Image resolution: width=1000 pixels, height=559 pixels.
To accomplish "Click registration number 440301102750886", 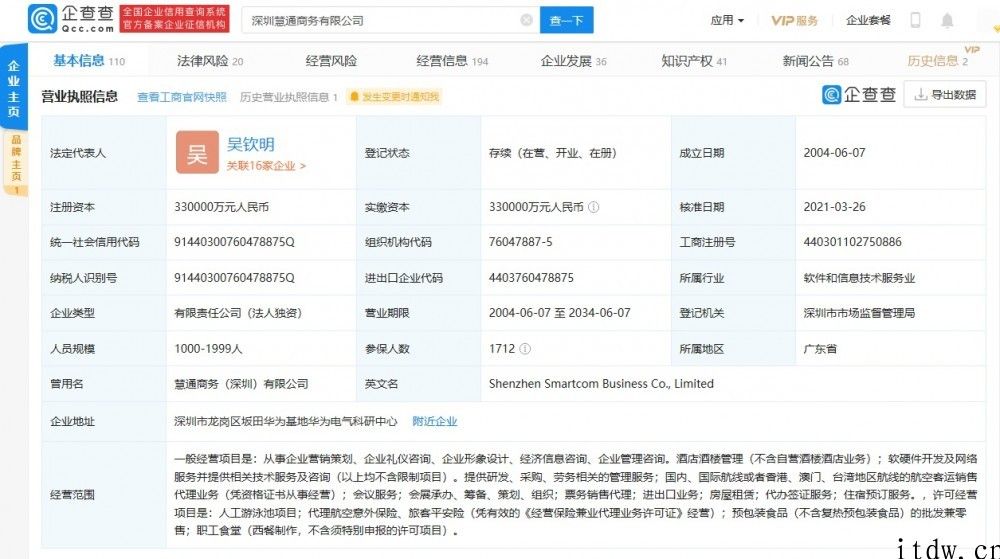I will (x=853, y=242).
